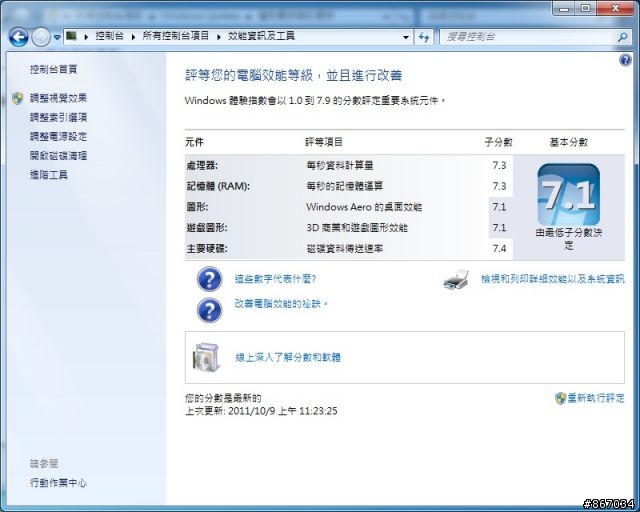The height and width of the screenshot is (512, 640).
Task: Click the 由最低子分數決定 caption
Action: (x=569, y=239)
